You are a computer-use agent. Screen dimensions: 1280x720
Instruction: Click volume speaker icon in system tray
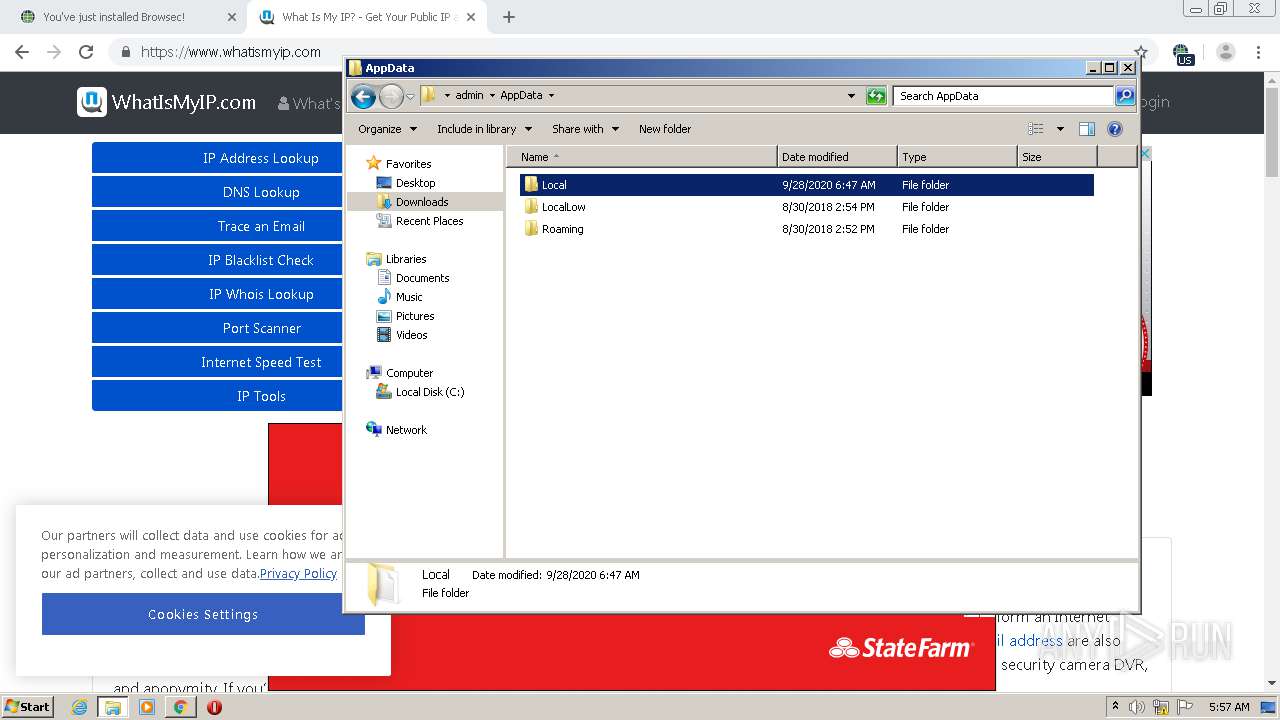[x=1137, y=707]
